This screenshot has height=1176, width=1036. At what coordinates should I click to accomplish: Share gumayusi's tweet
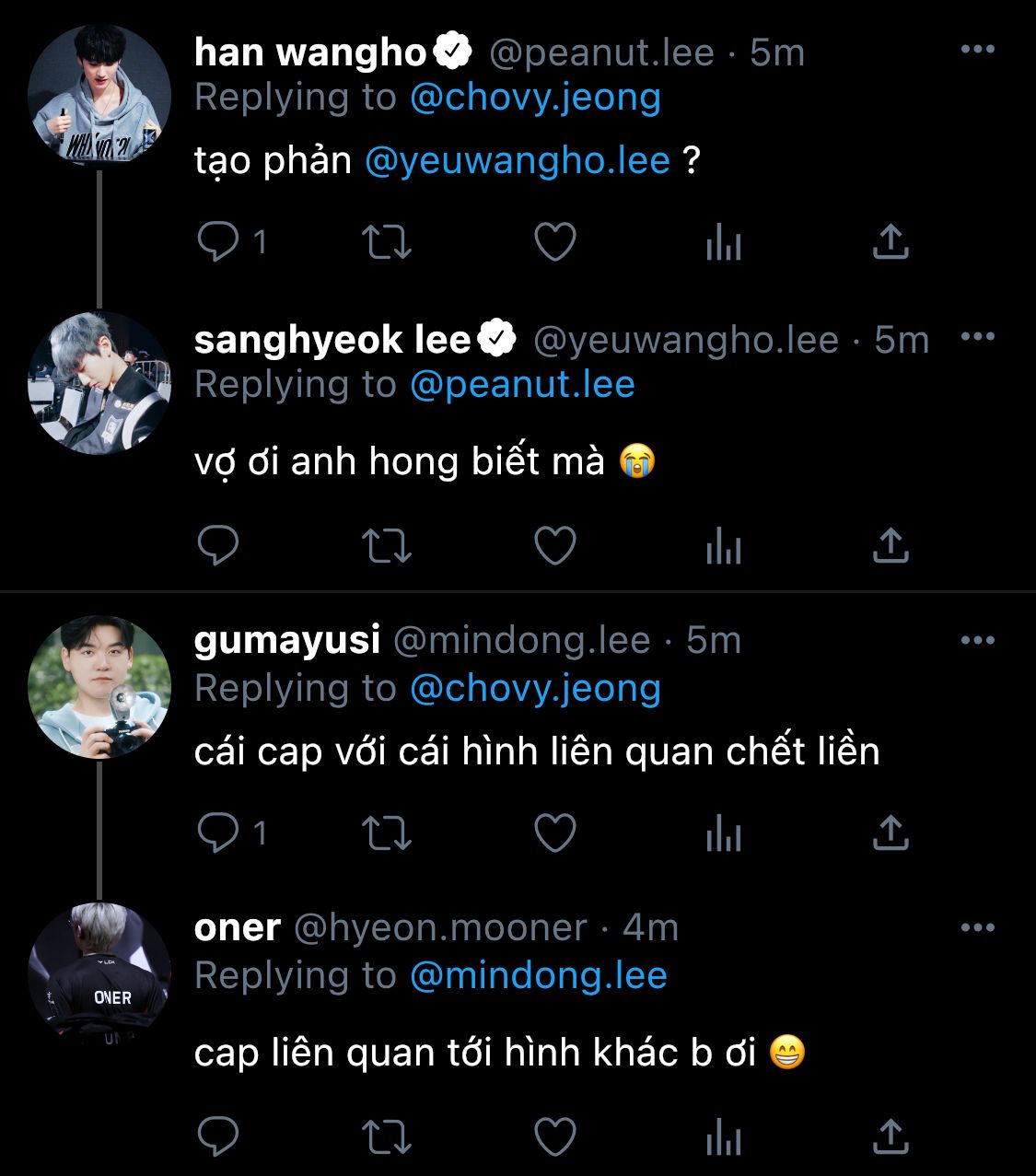pyautogui.click(x=890, y=833)
